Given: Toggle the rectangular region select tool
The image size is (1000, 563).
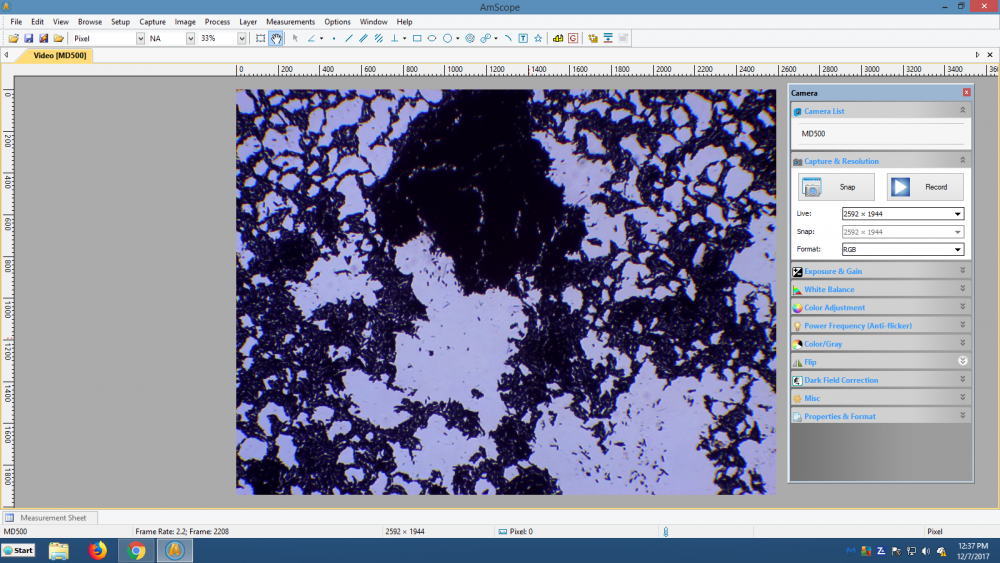Looking at the screenshot, I should coord(260,38).
